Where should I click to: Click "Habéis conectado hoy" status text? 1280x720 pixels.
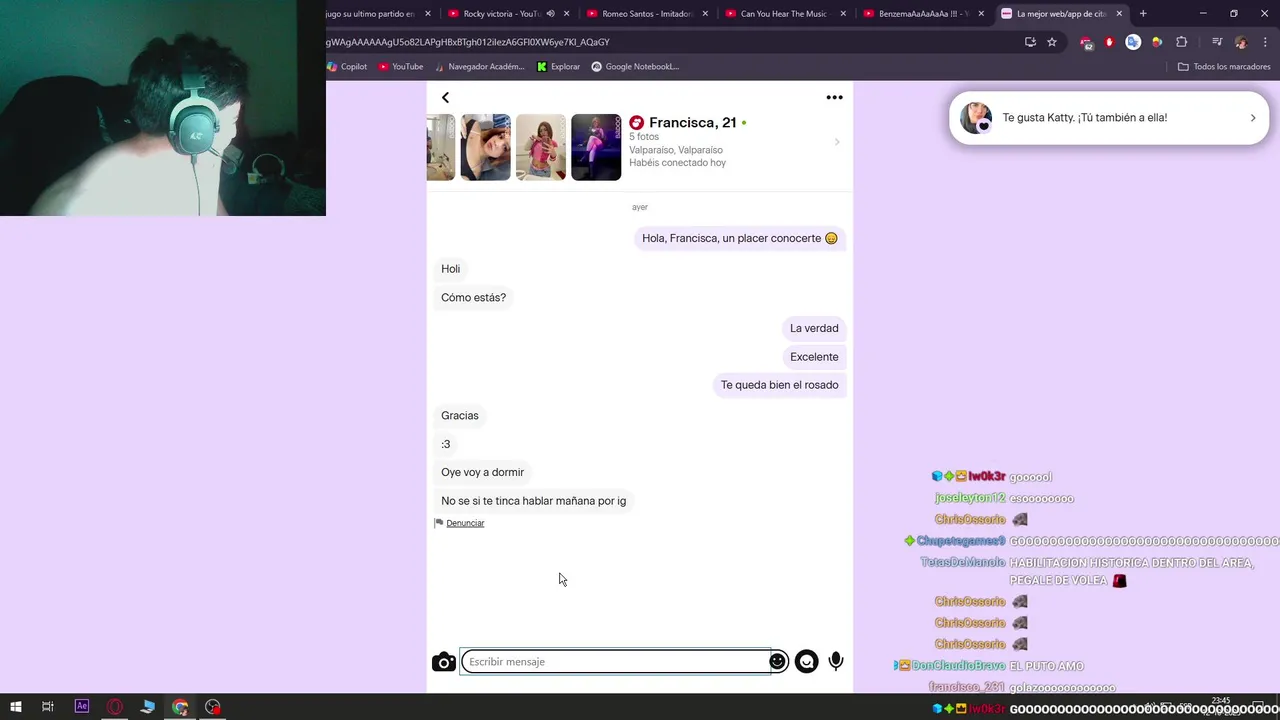coord(677,163)
